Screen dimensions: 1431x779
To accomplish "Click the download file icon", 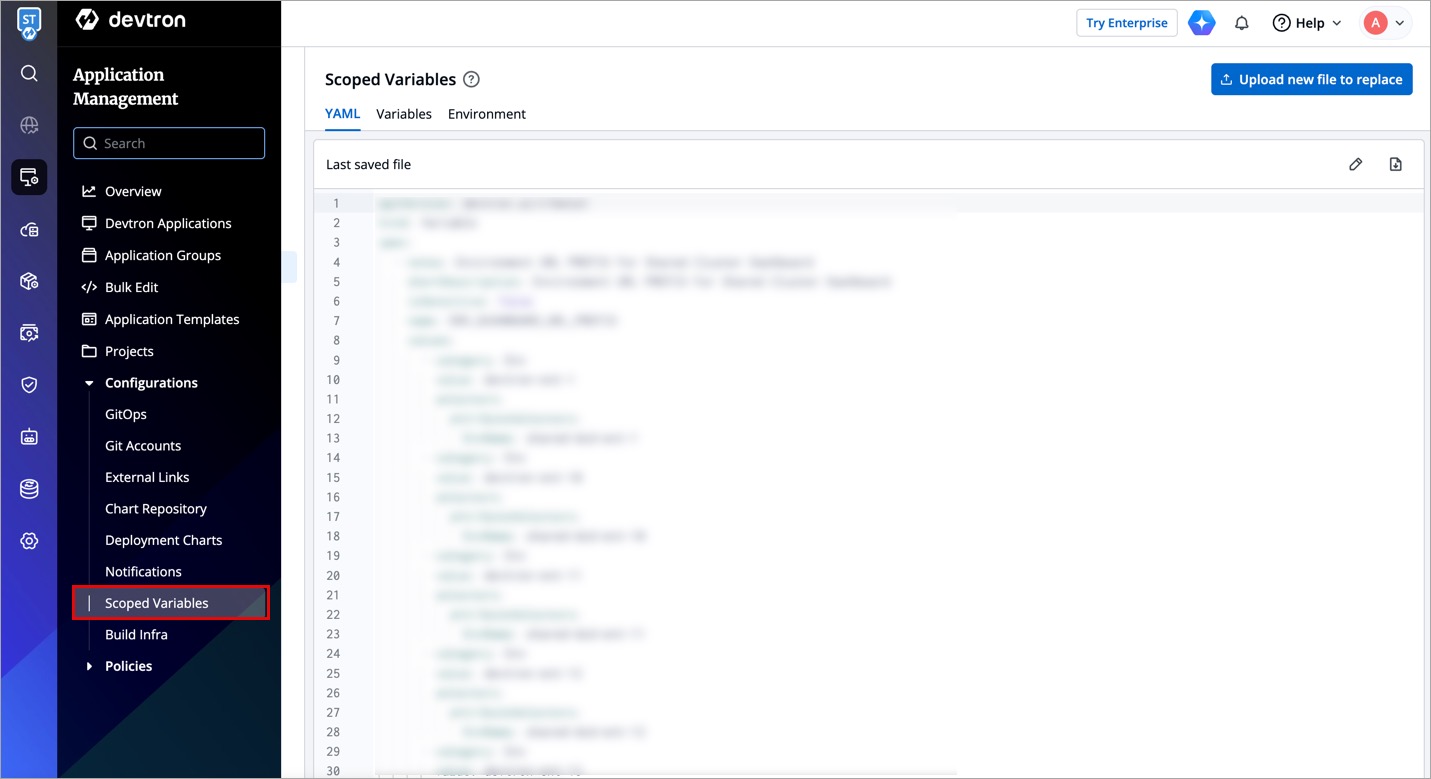I will coord(1395,164).
